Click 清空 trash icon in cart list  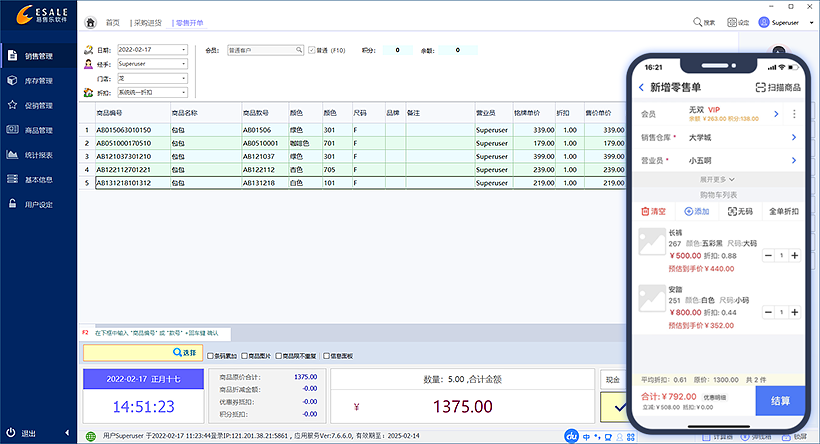point(645,212)
